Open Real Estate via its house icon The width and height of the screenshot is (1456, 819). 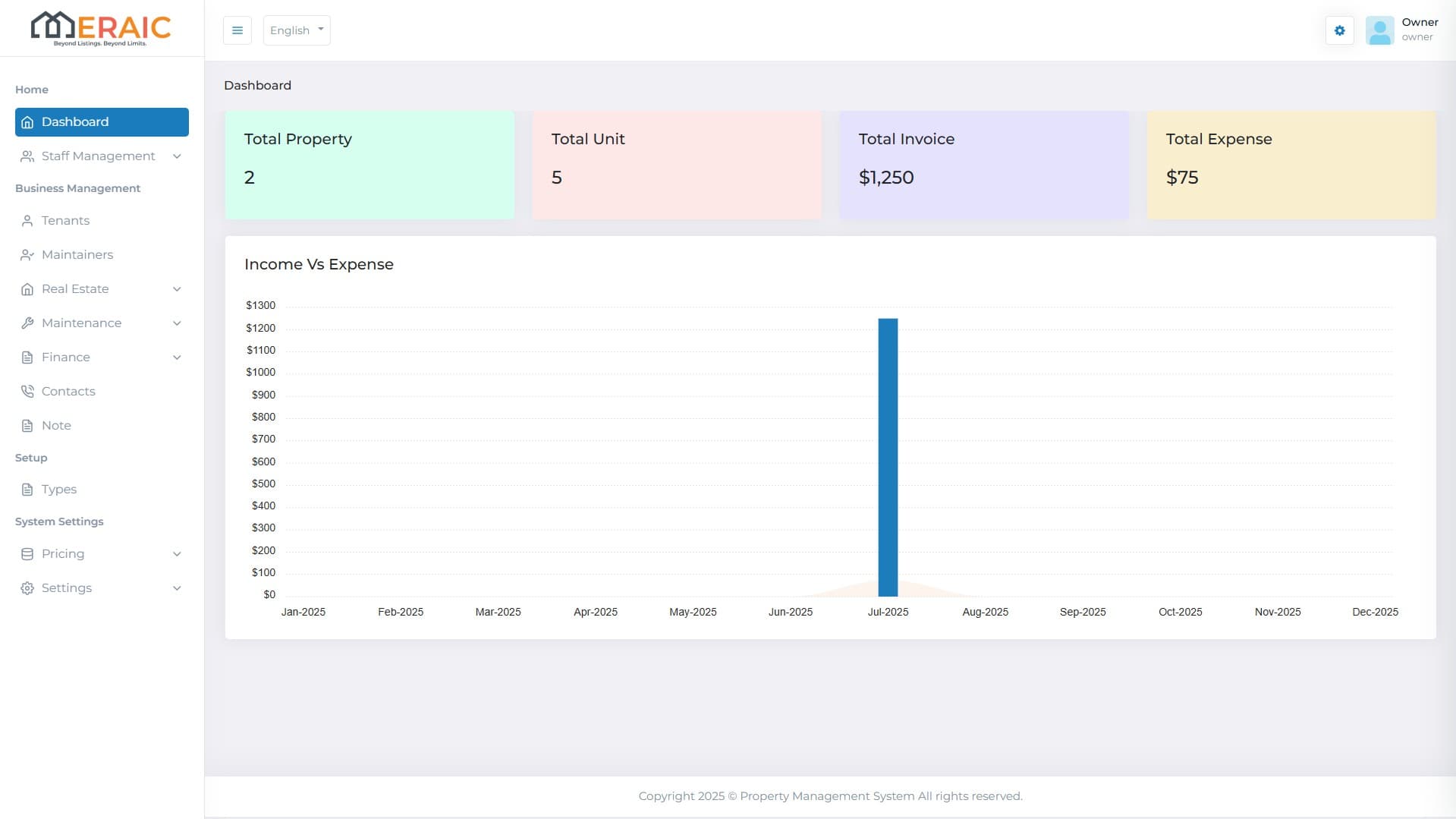coord(27,288)
